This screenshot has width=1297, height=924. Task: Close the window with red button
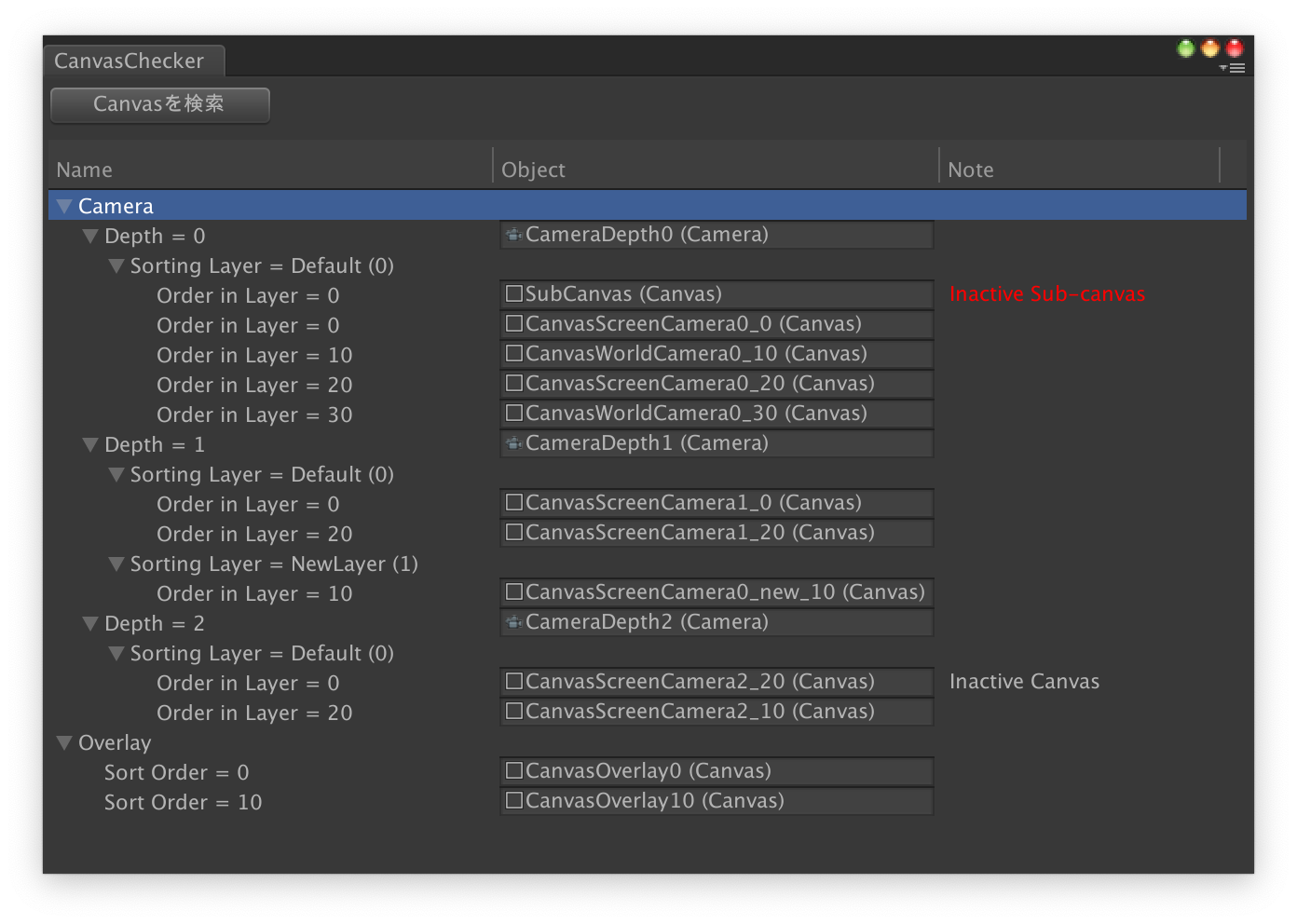click(x=1234, y=48)
